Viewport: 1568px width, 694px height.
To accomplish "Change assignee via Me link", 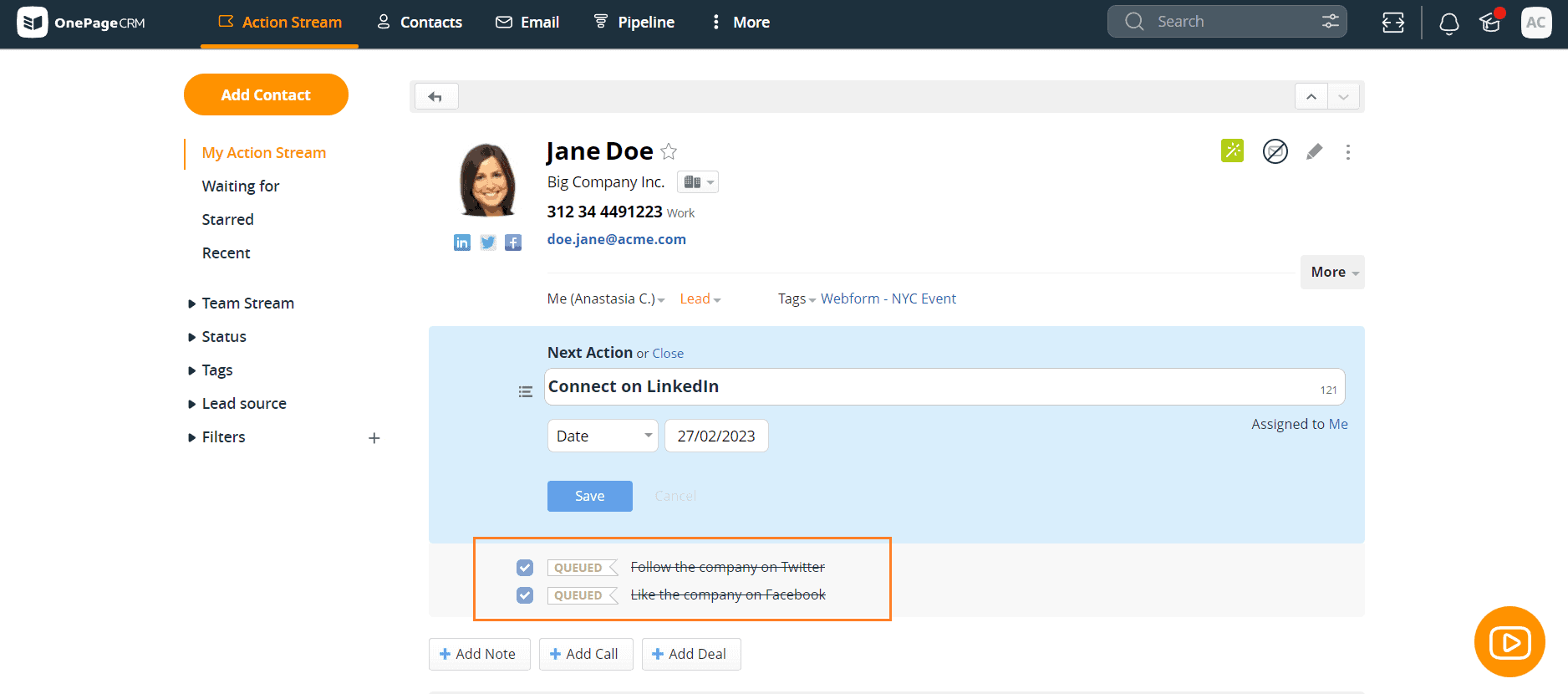I will point(1338,424).
